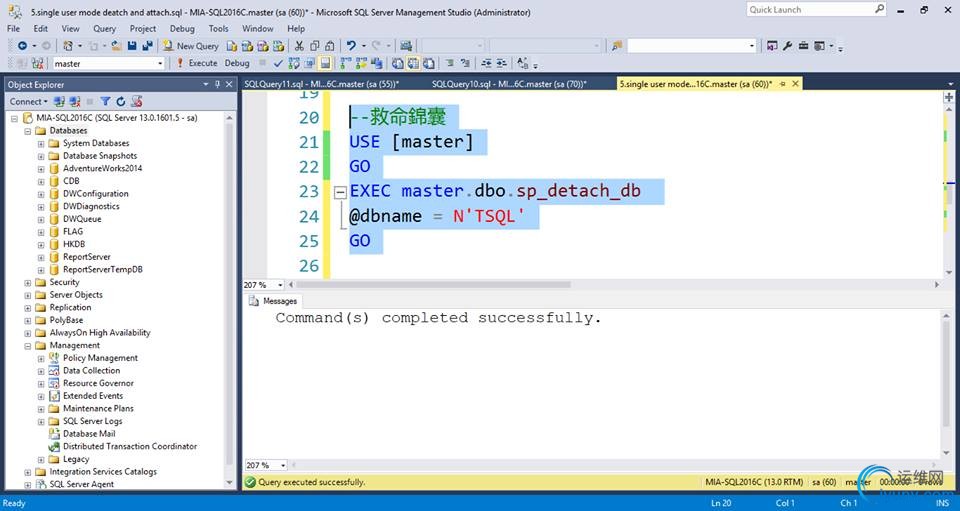
Task: Select the ReportServerTempDB database
Action: coord(103,270)
